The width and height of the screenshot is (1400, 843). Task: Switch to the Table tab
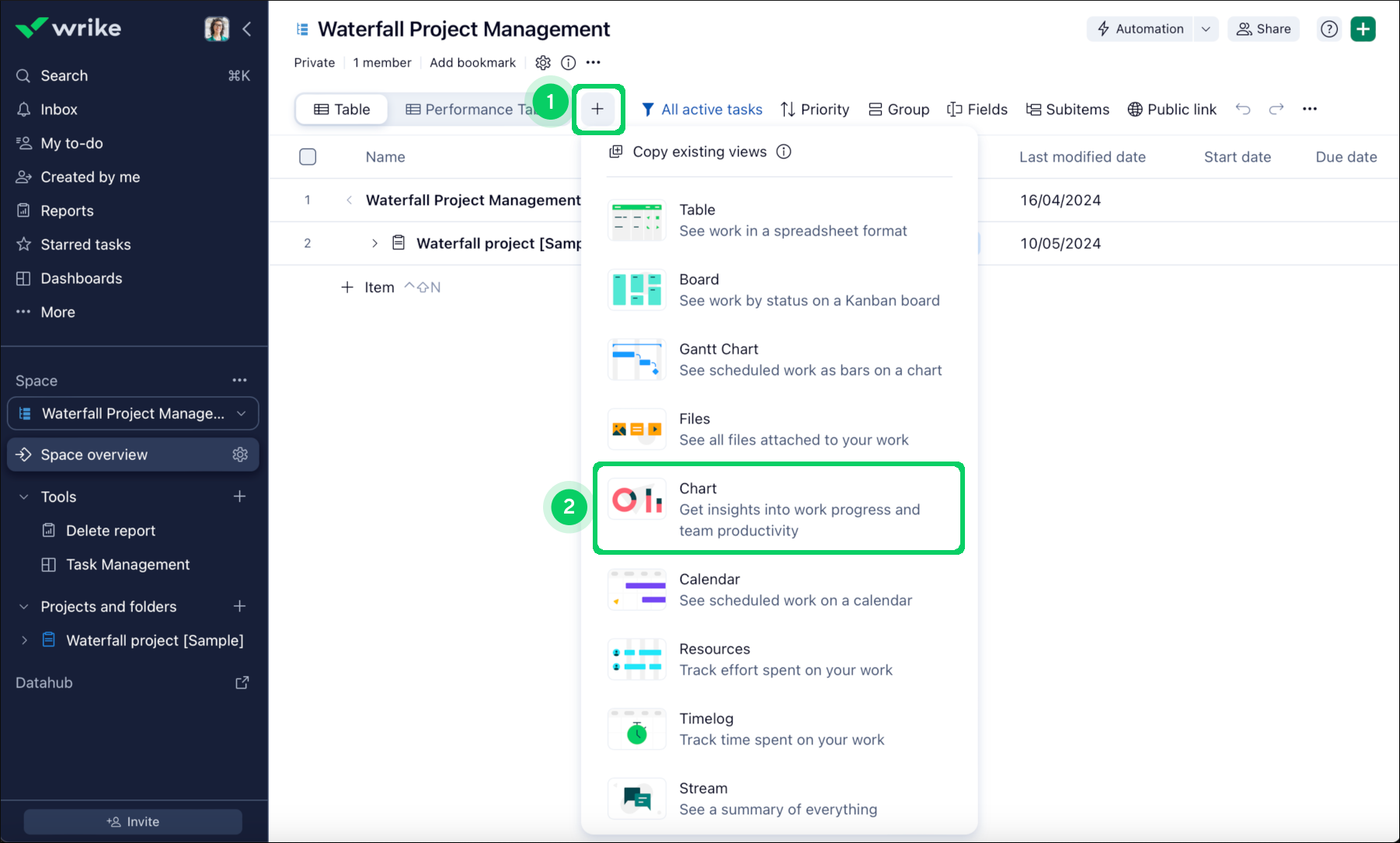pyautogui.click(x=342, y=110)
